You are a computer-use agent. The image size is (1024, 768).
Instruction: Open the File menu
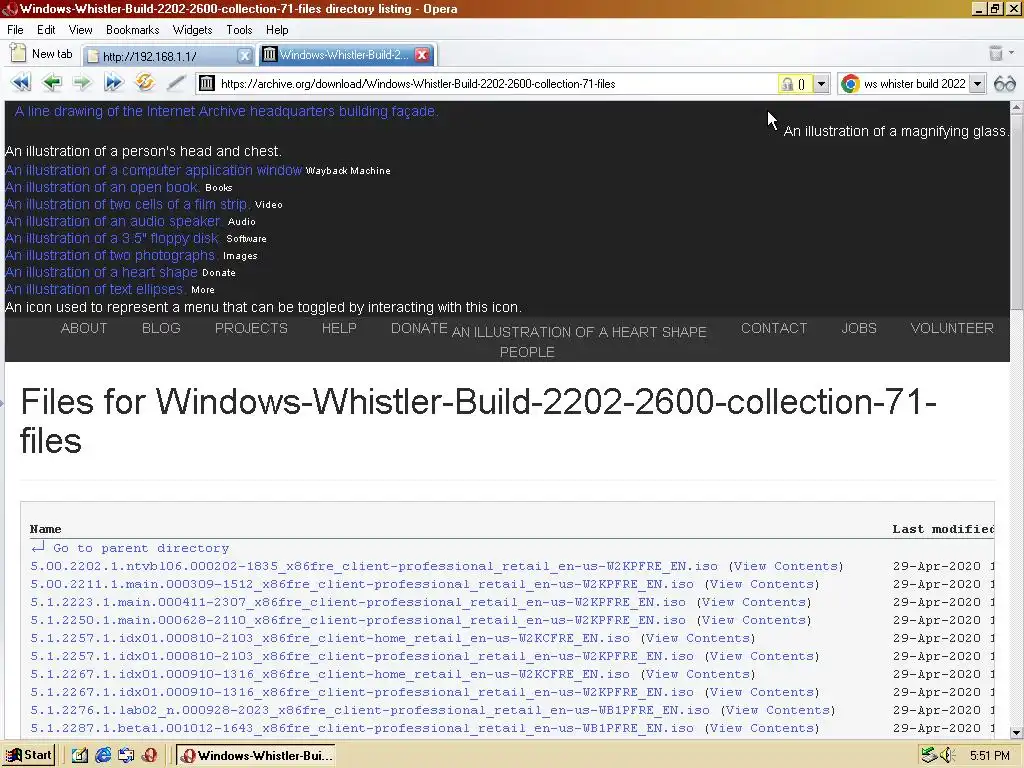coord(15,30)
